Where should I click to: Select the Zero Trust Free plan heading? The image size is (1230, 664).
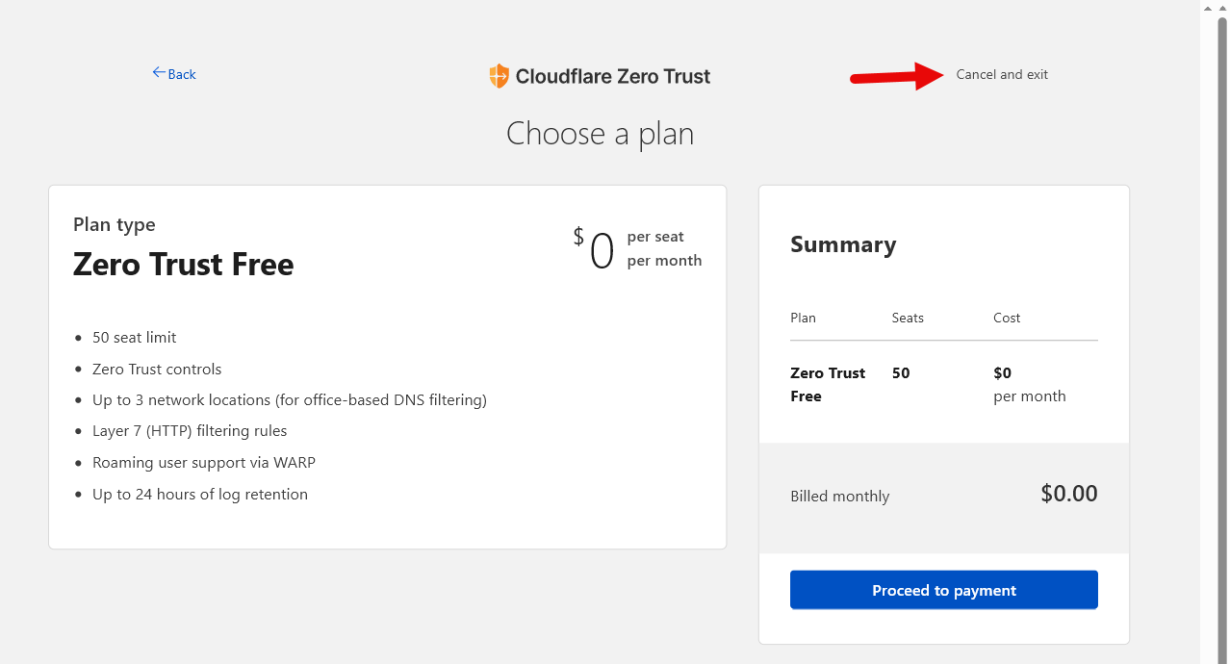[183, 265]
